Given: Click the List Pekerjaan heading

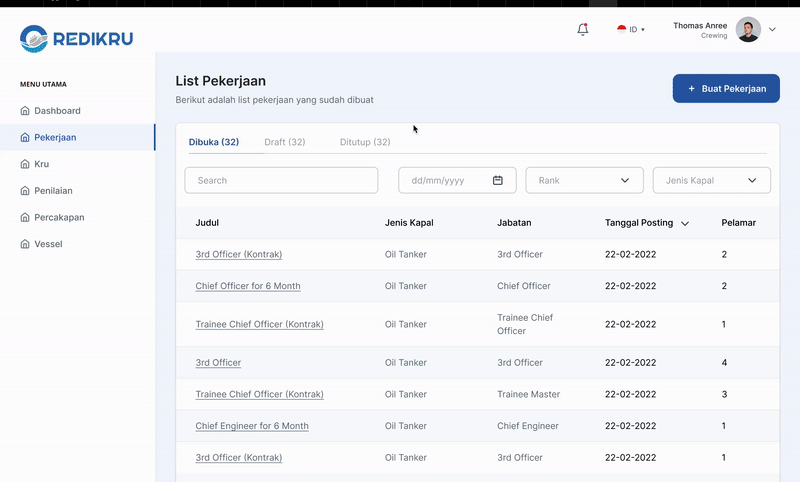Looking at the screenshot, I should [220, 81].
